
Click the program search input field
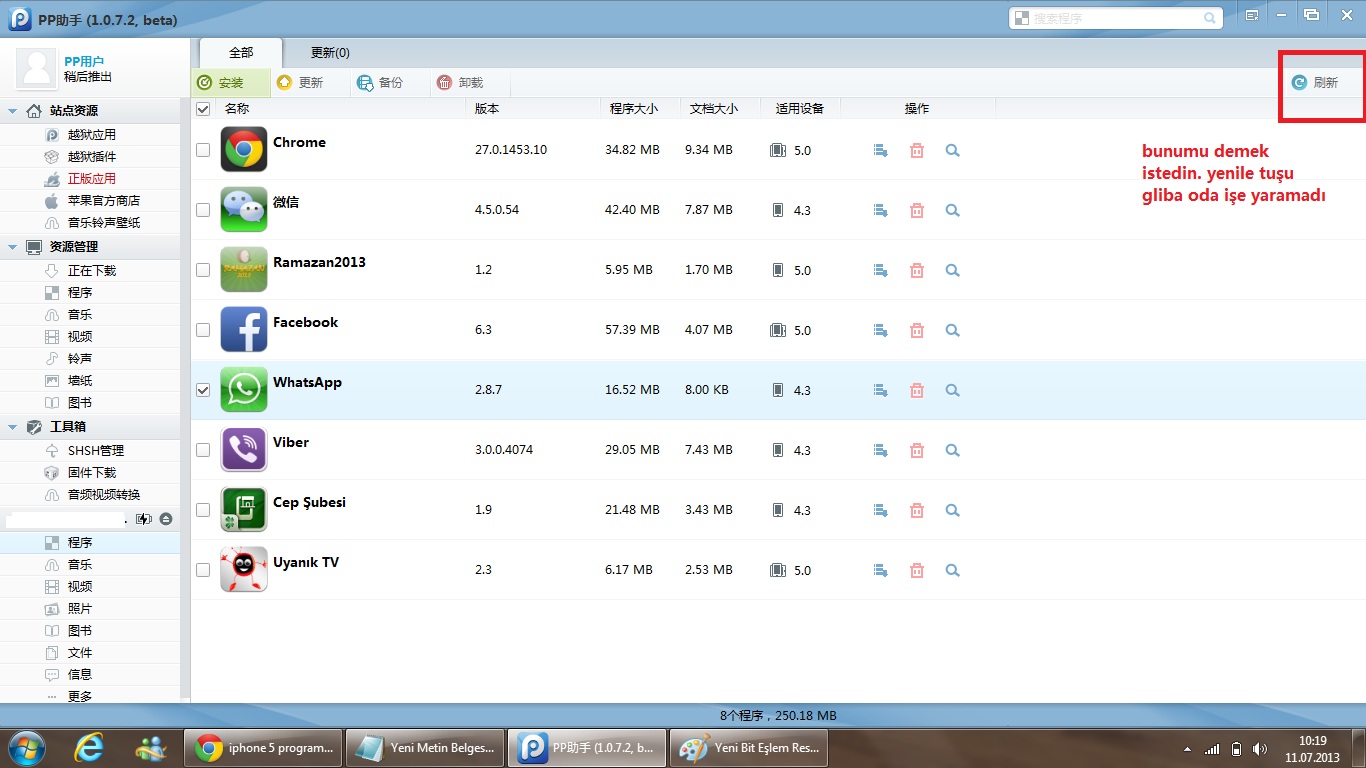point(1116,18)
